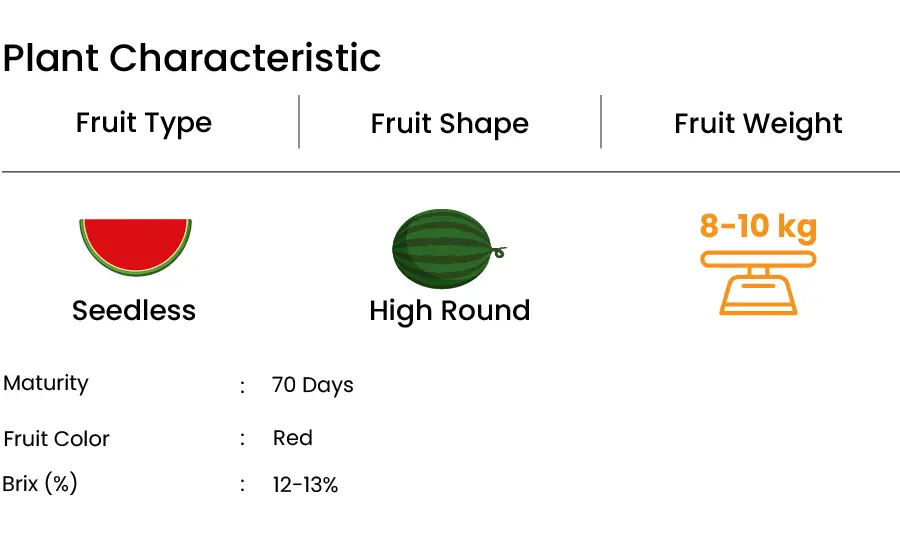
Task: Select the Fruit Type column header
Action: coord(144,123)
